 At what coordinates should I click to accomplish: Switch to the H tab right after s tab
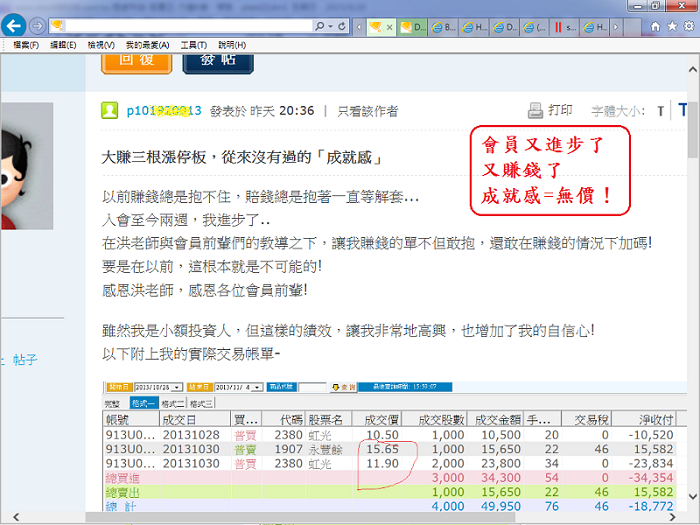595,27
